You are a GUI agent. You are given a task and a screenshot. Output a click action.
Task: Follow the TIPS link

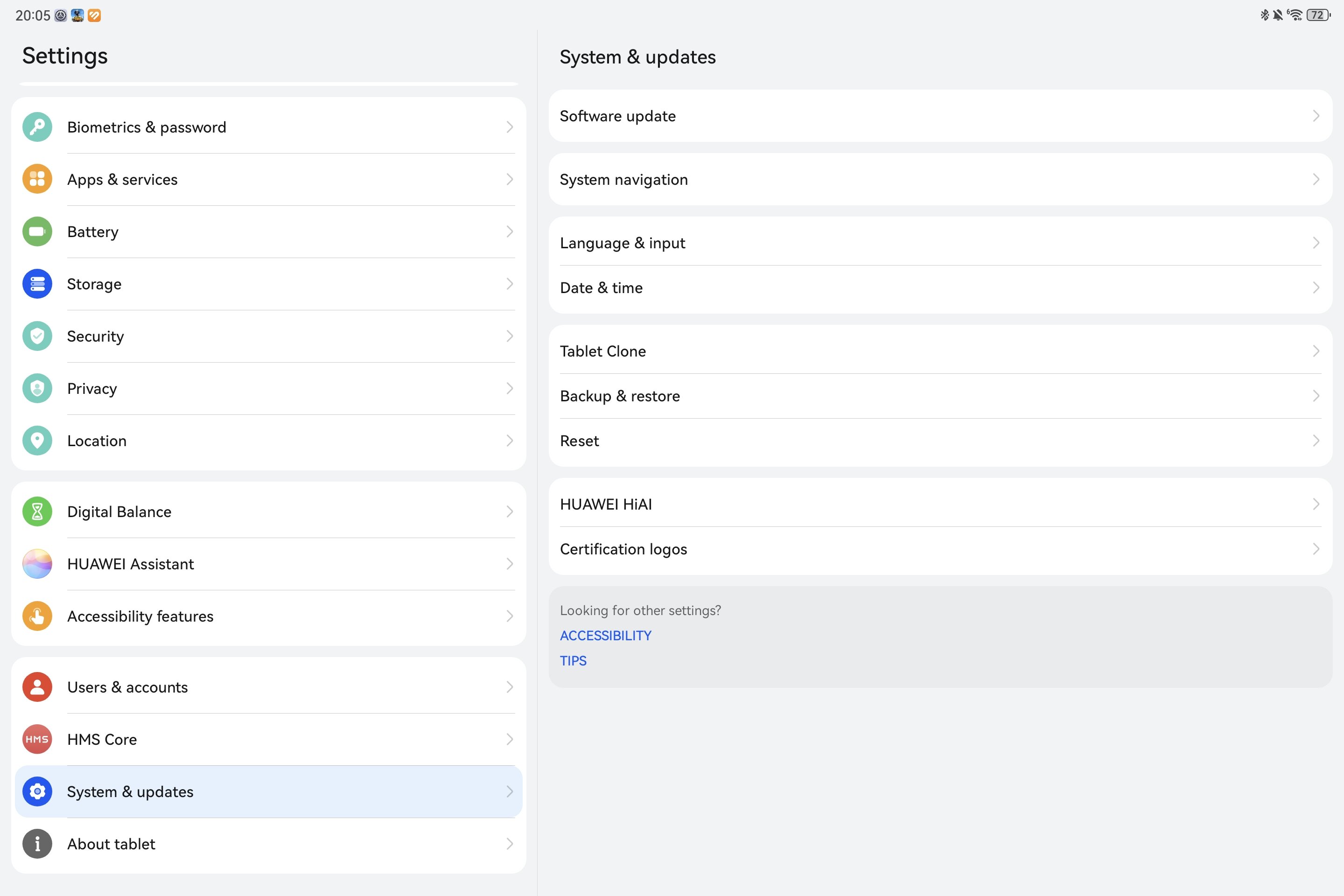tap(573, 661)
